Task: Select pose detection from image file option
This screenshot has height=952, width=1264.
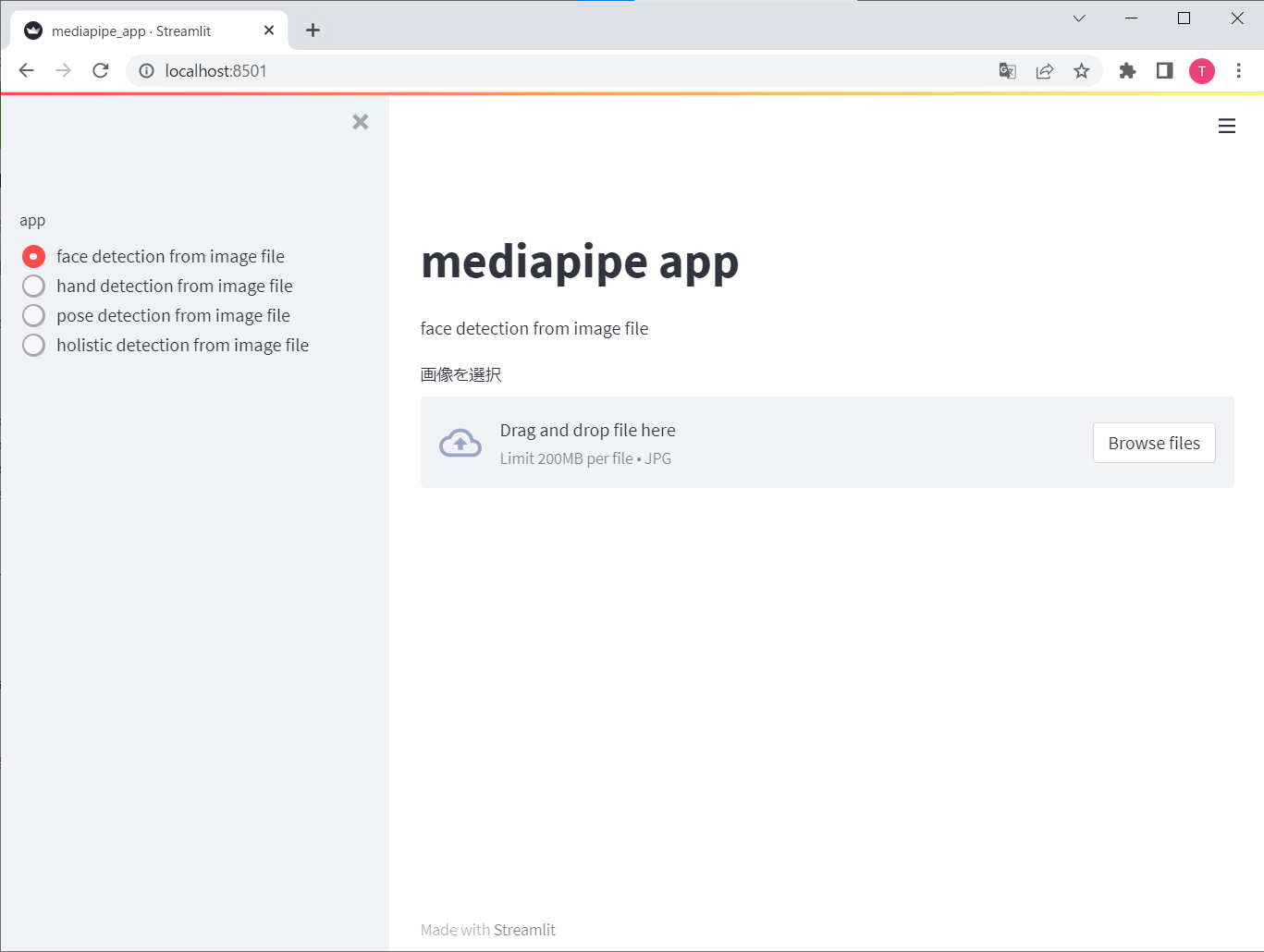Action: (x=156, y=315)
